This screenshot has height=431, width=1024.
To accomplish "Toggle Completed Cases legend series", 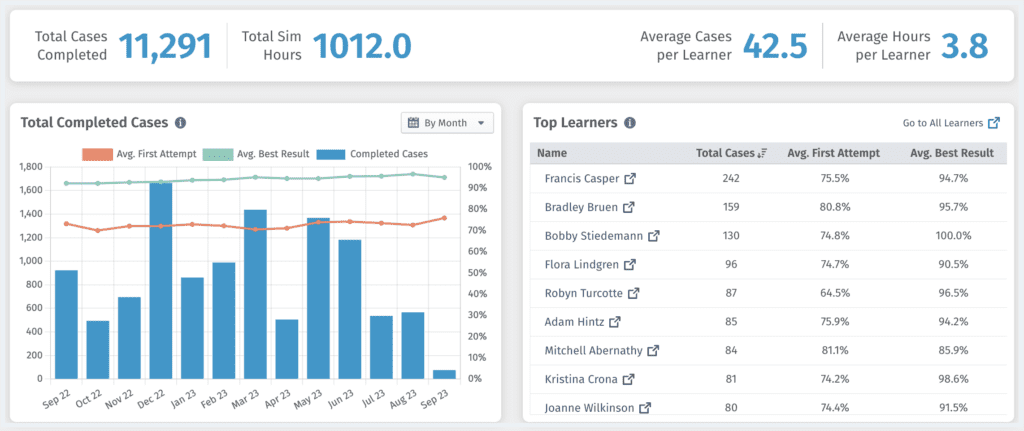I will (372, 154).
